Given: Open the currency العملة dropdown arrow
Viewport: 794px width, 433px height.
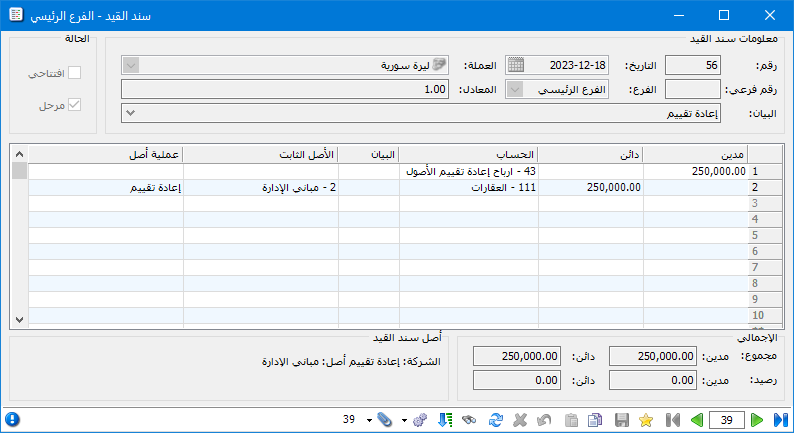Looking at the screenshot, I should pyautogui.click(x=131, y=65).
